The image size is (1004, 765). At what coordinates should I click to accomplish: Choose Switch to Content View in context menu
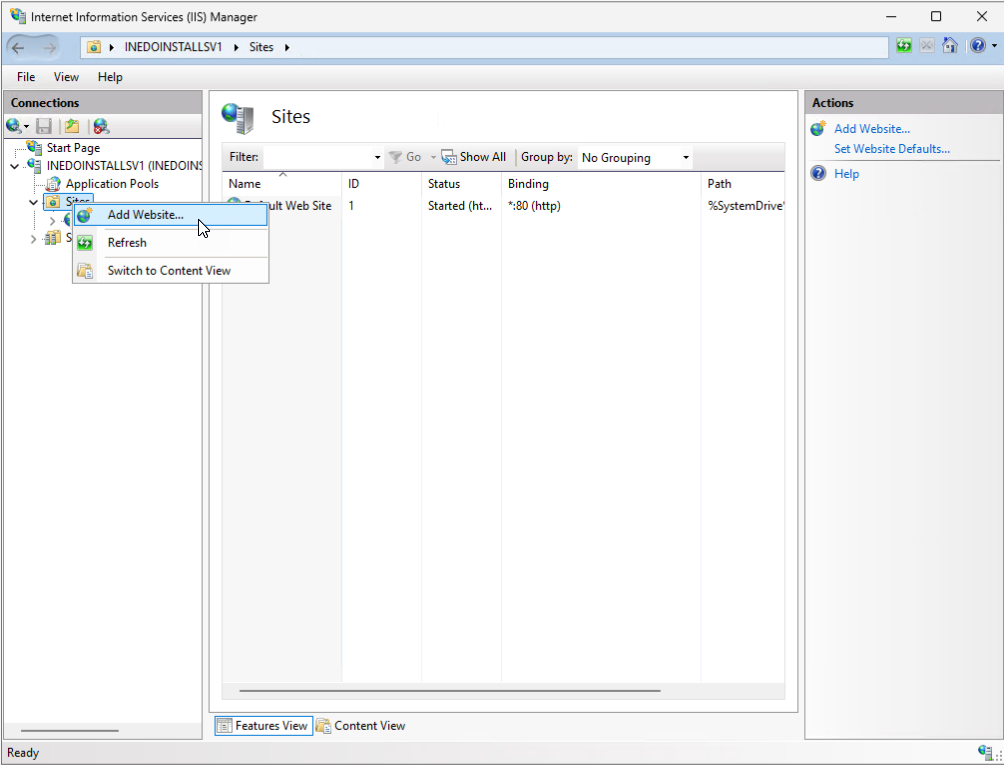170,271
